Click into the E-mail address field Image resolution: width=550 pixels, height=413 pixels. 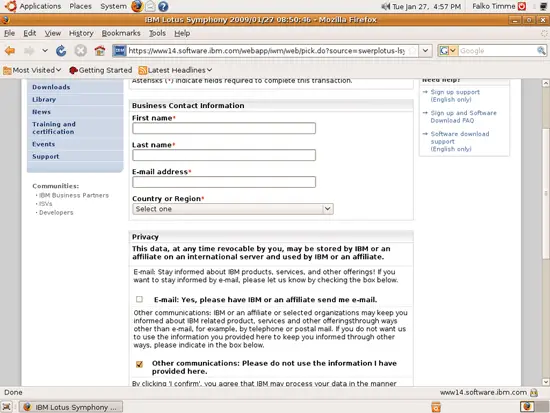pos(224,182)
